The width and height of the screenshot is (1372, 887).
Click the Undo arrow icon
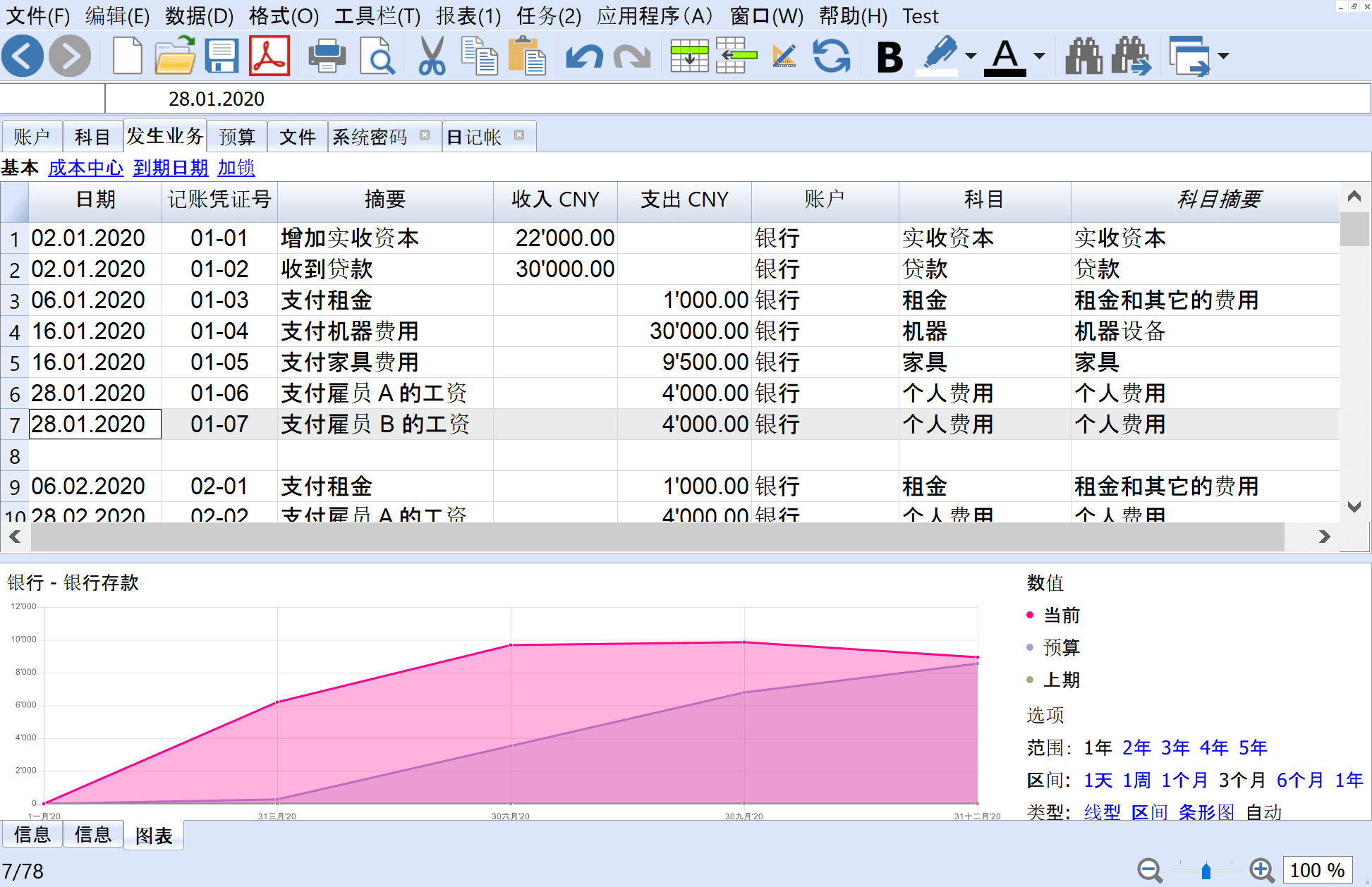(583, 56)
